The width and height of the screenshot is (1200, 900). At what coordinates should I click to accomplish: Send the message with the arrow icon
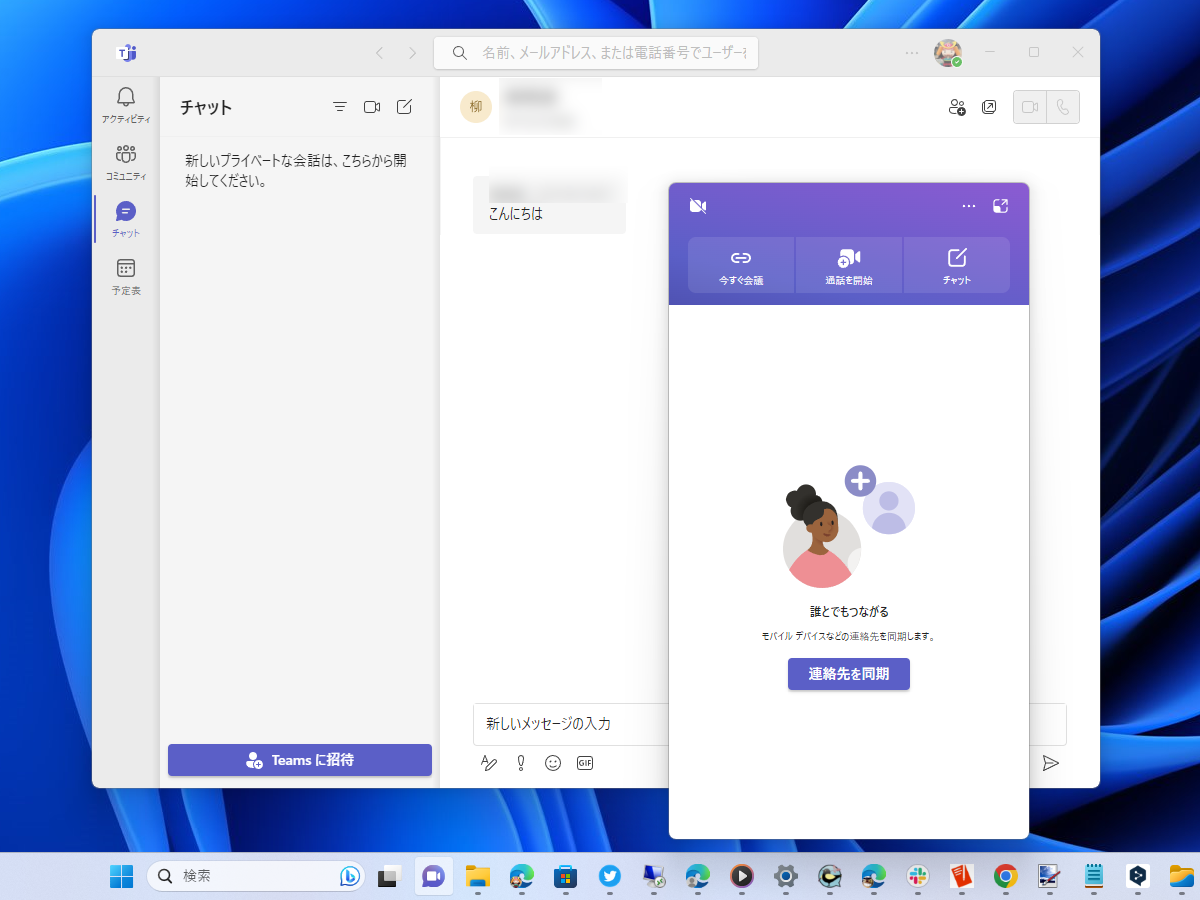(x=1051, y=763)
